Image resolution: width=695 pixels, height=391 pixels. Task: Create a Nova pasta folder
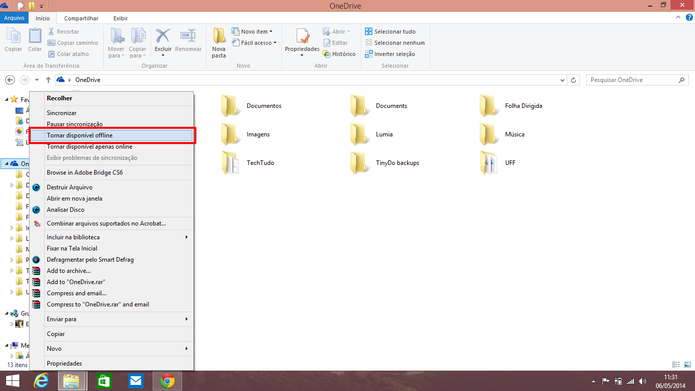click(x=219, y=43)
